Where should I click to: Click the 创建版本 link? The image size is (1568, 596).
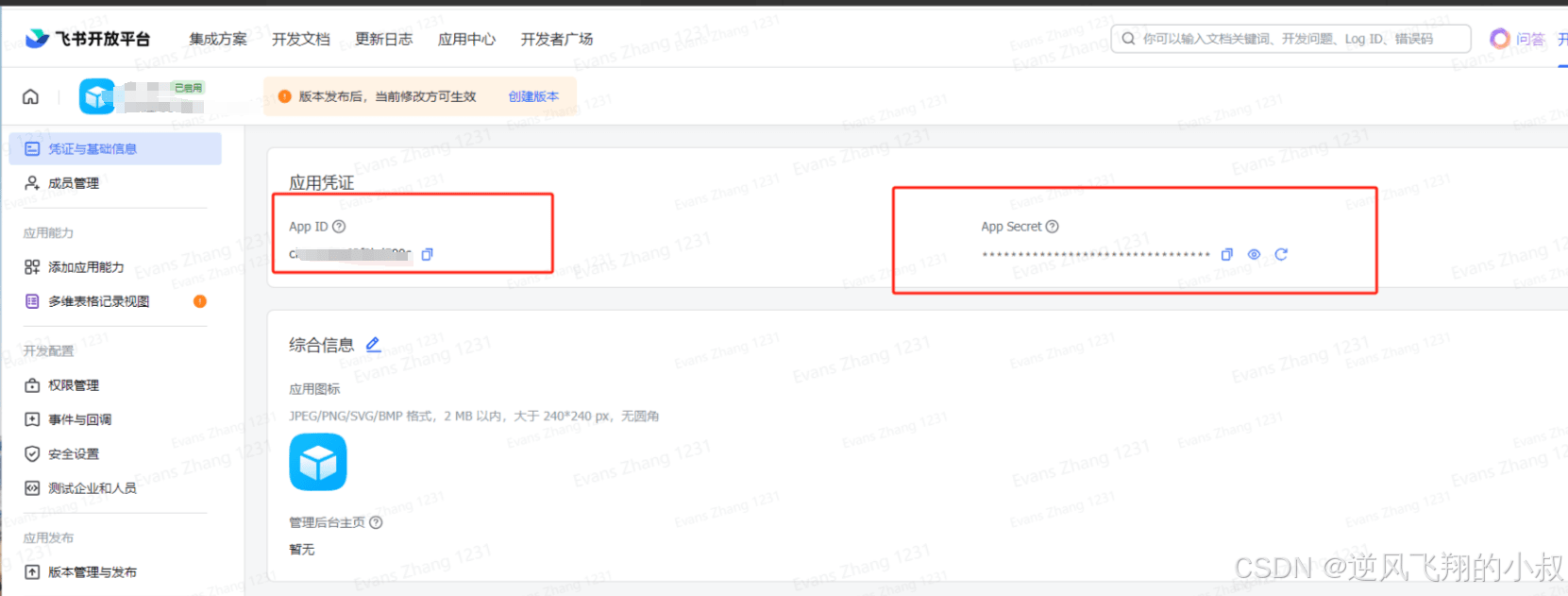click(x=533, y=96)
